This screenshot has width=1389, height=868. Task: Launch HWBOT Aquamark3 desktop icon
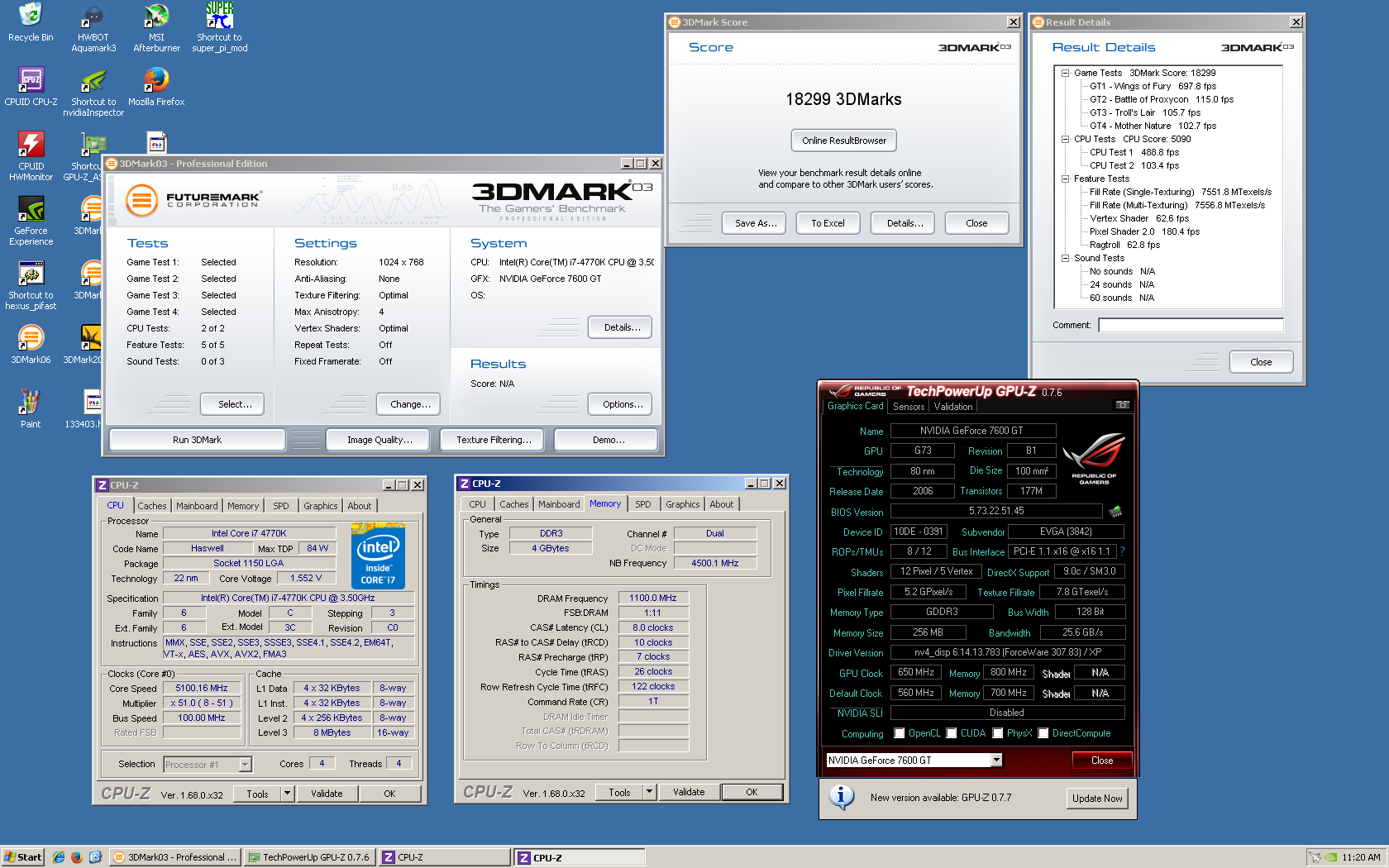pos(93,28)
